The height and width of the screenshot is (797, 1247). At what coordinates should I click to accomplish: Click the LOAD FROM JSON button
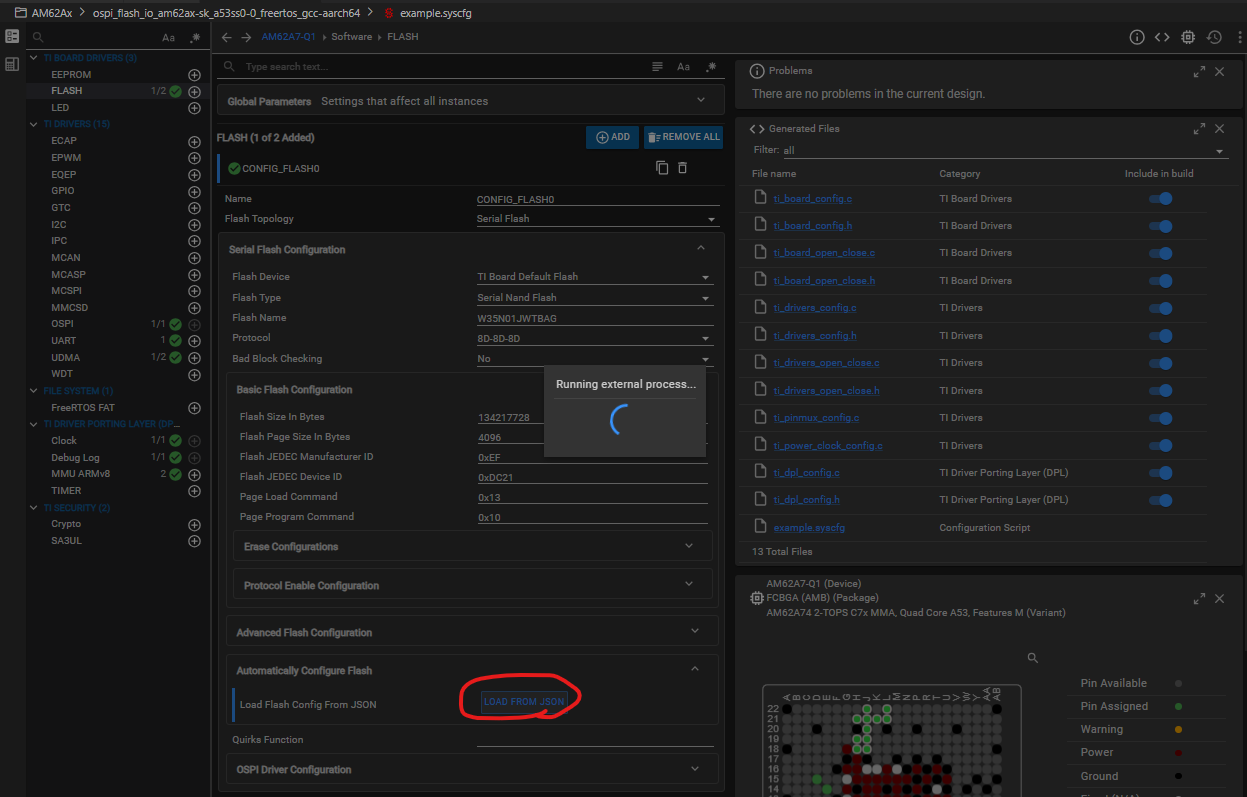point(524,702)
